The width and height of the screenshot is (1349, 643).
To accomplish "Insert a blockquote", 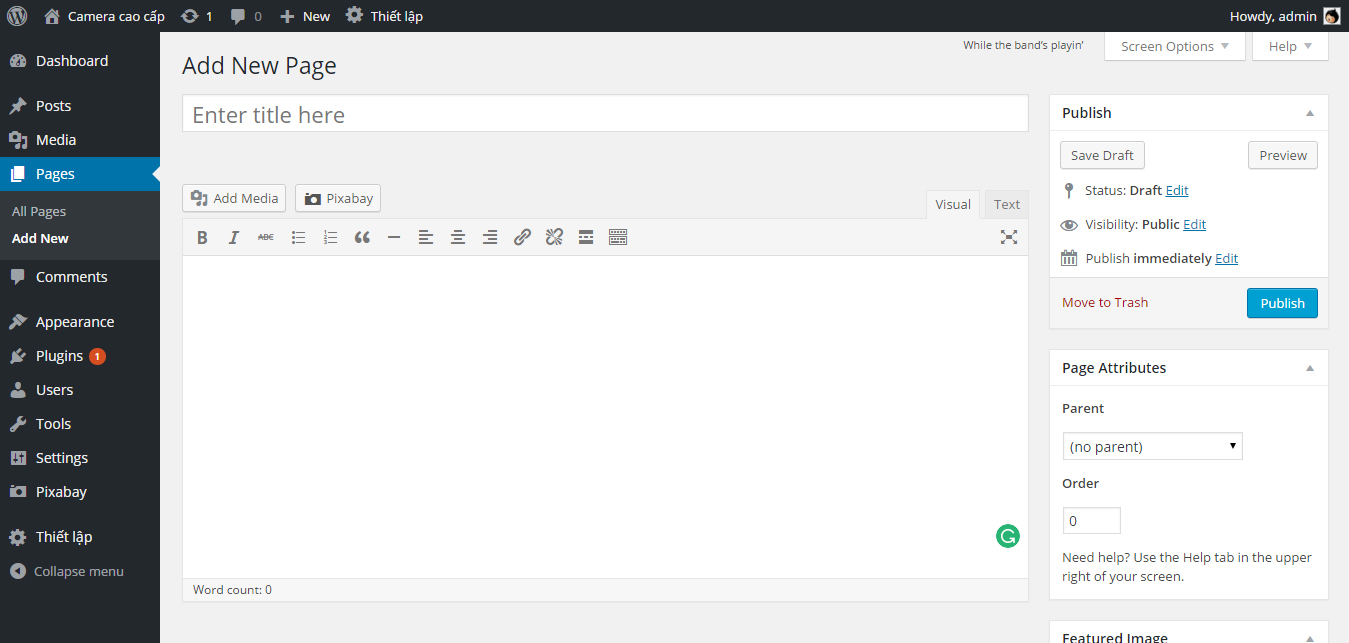I will 362,237.
